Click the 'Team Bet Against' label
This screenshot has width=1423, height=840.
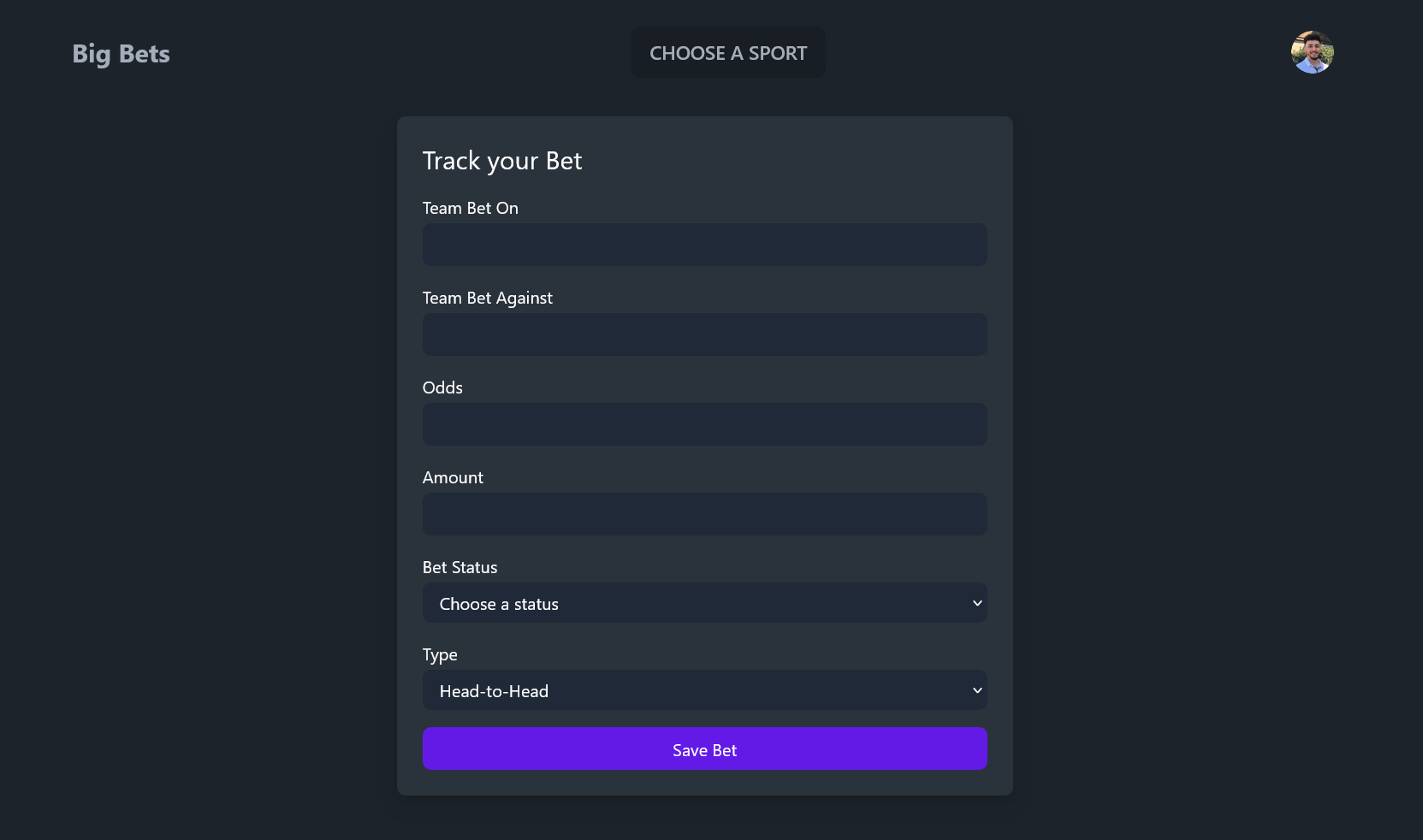click(x=487, y=298)
